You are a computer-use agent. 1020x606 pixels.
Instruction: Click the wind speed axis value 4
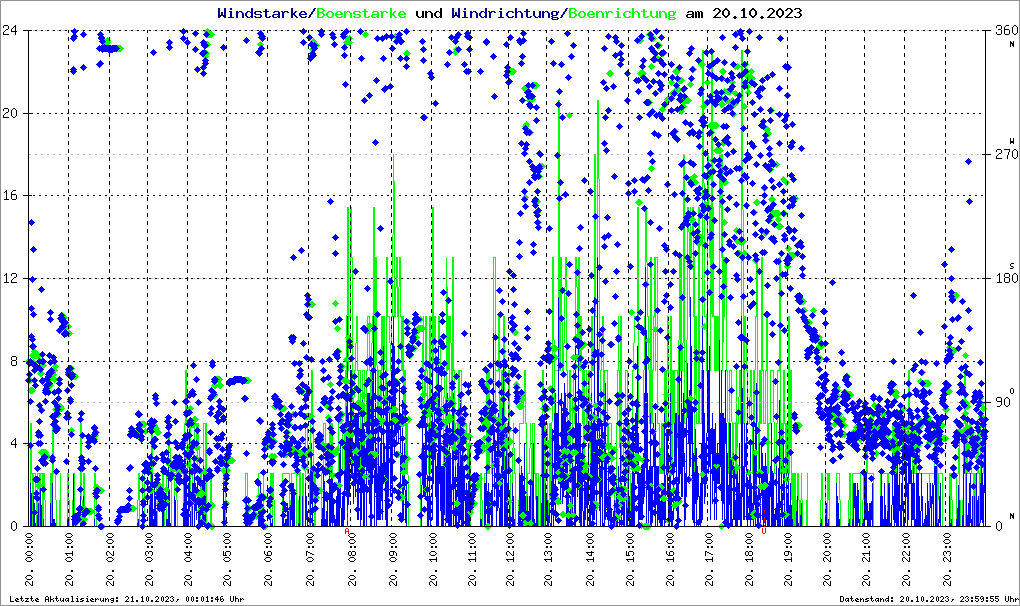point(14,443)
